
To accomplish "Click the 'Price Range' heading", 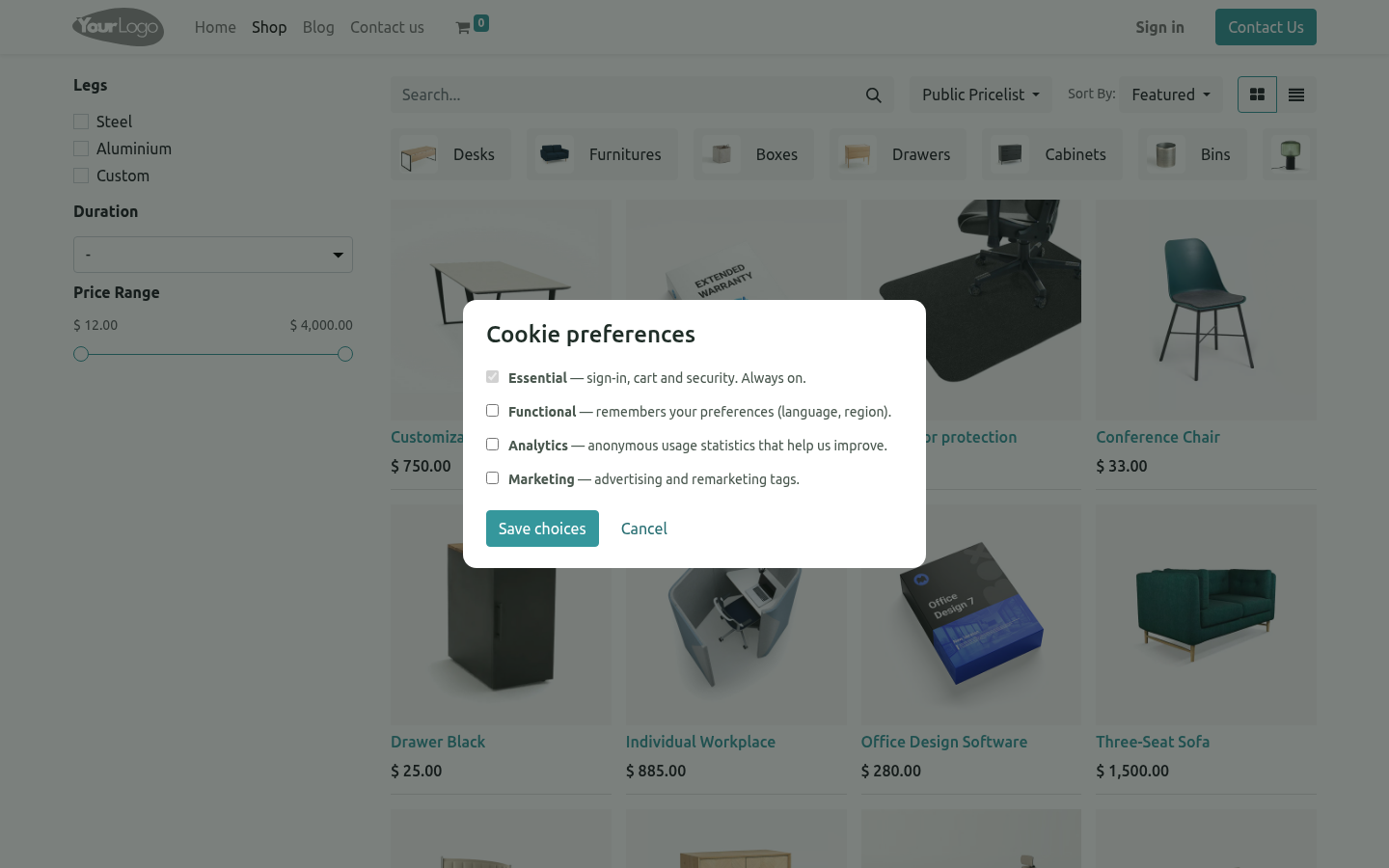I will [x=117, y=292].
